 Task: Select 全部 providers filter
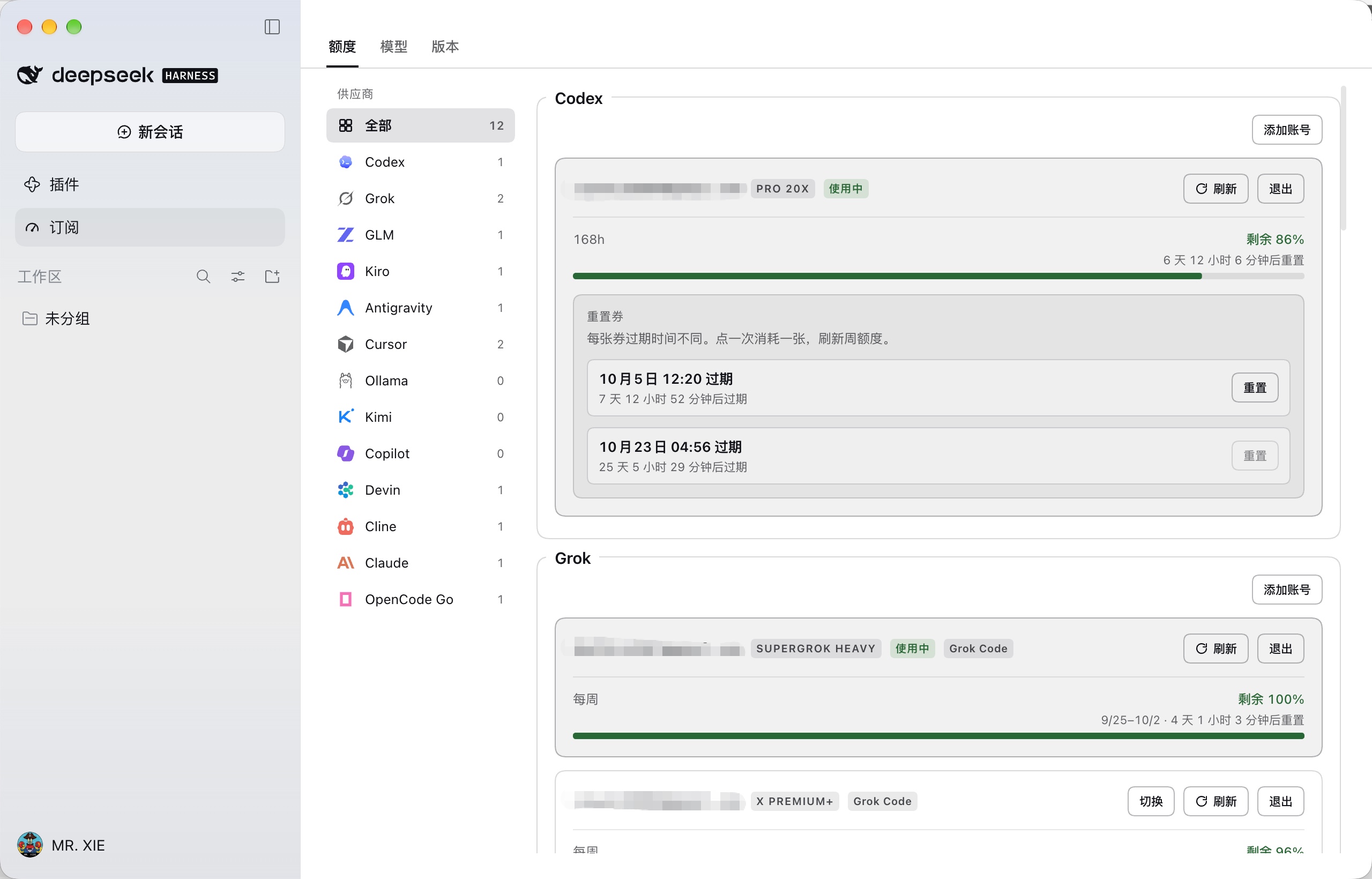421,125
